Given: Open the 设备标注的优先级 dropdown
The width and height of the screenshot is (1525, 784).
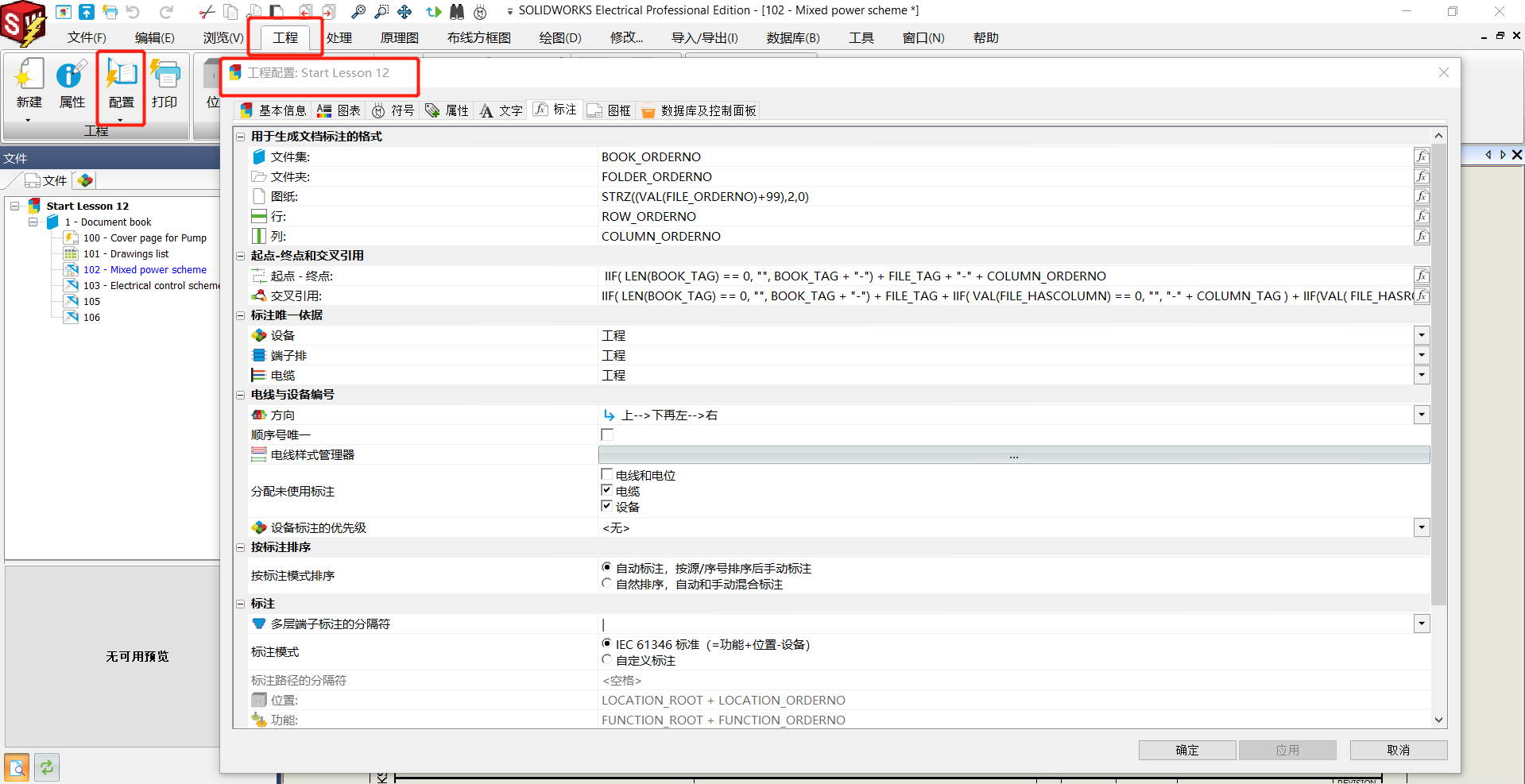Looking at the screenshot, I should point(1422,527).
